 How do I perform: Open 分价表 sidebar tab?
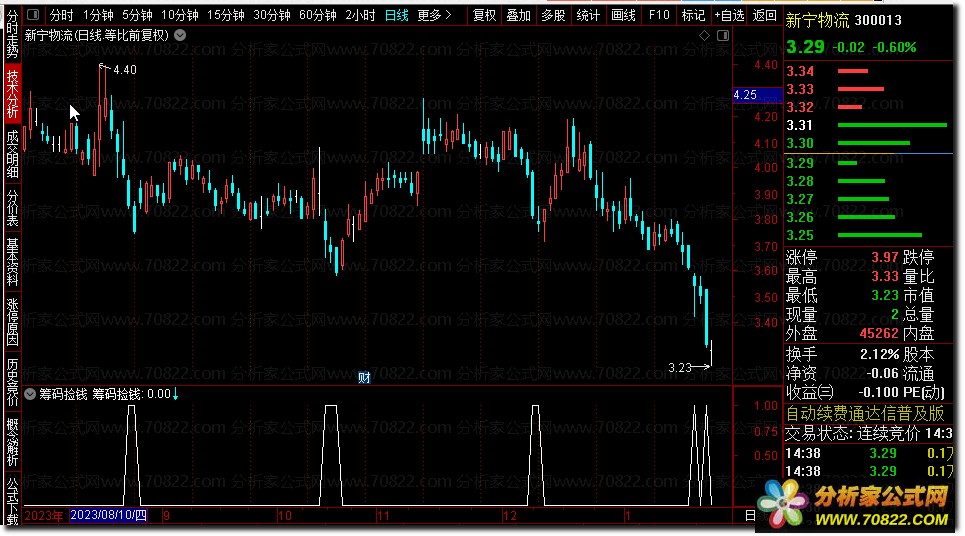(12, 208)
